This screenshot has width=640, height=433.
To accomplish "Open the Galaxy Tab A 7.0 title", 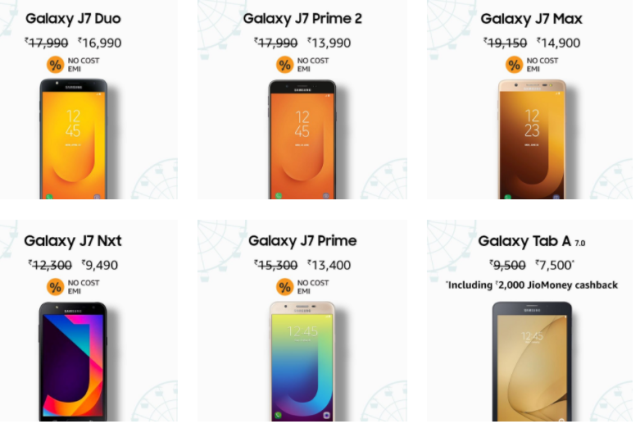I will 531,241.
